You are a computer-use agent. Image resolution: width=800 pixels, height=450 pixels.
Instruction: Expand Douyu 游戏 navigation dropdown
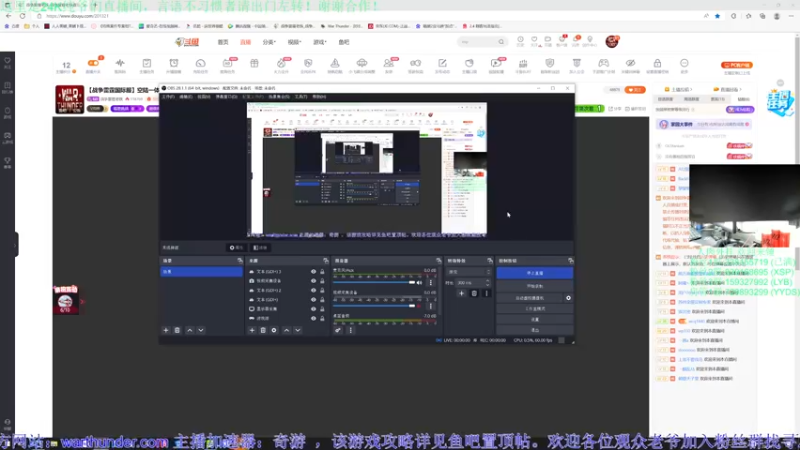pos(319,42)
